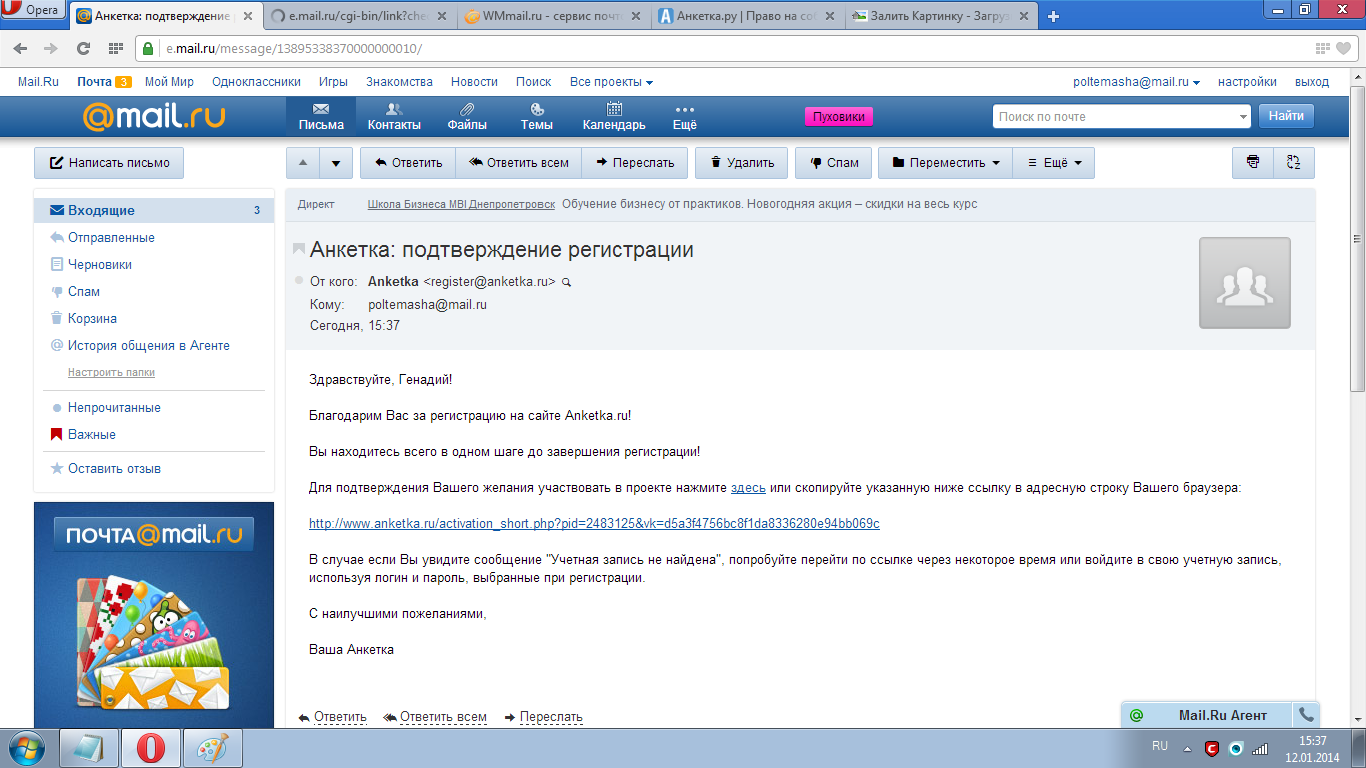Expand the mail search options arrow

coord(1243,117)
